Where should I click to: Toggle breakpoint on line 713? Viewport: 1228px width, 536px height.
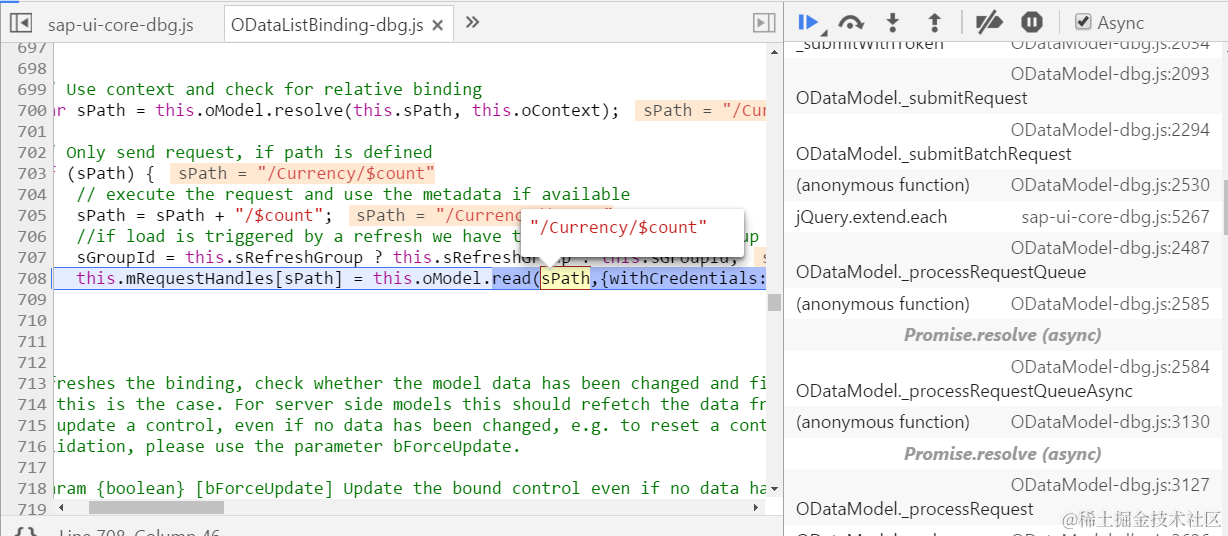[32, 383]
